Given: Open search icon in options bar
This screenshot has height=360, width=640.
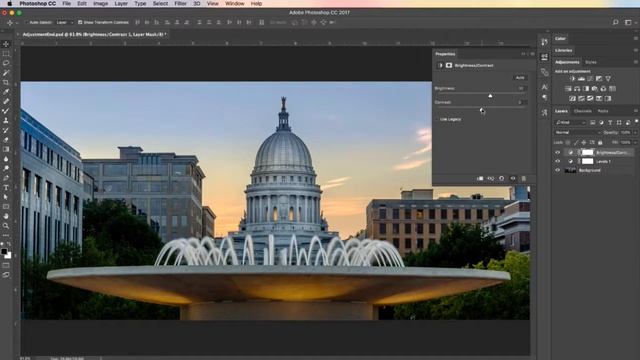Looking at the screenshot, I should [x=615, y=22].
